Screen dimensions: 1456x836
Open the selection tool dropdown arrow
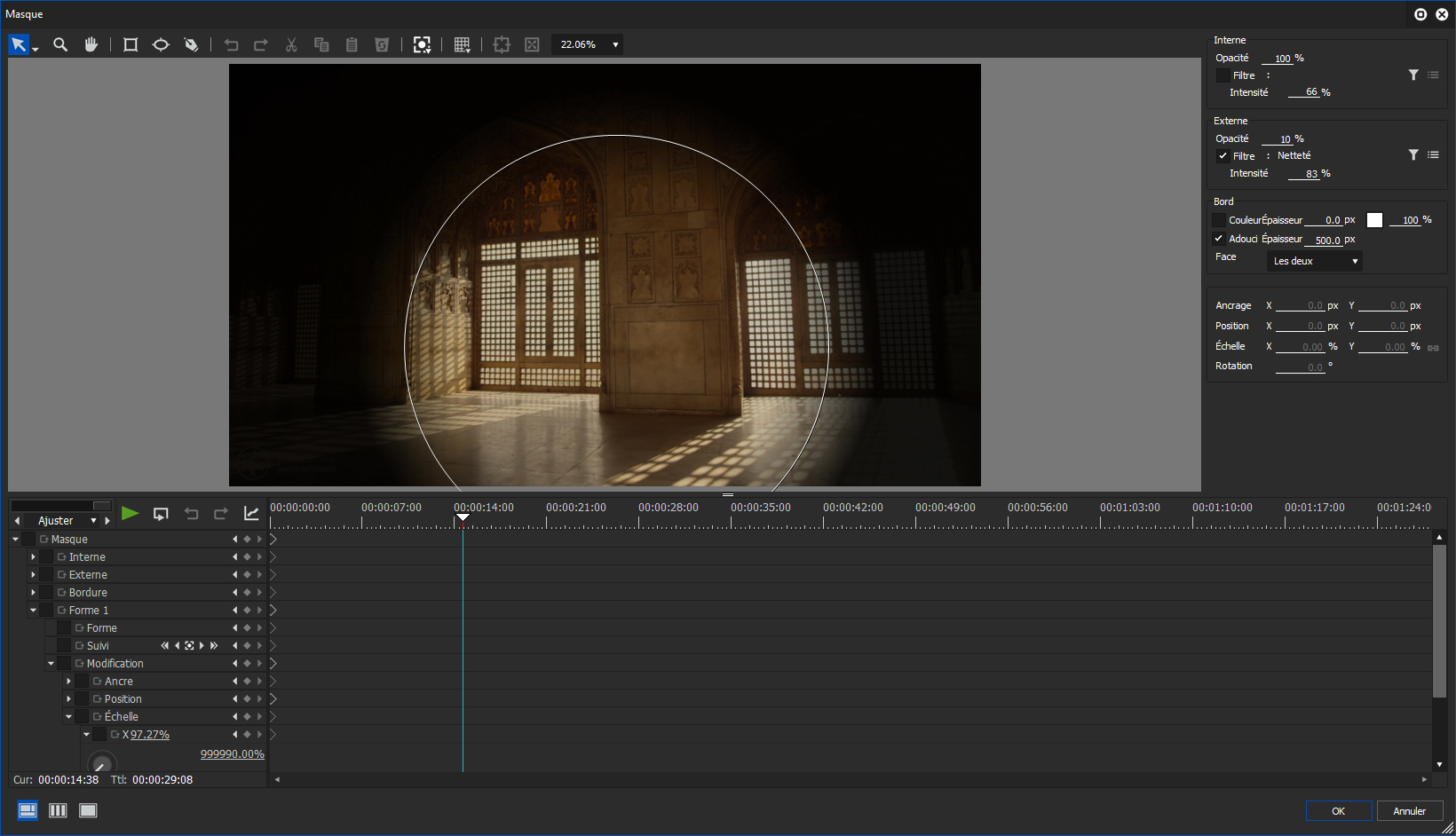point(36,49)
